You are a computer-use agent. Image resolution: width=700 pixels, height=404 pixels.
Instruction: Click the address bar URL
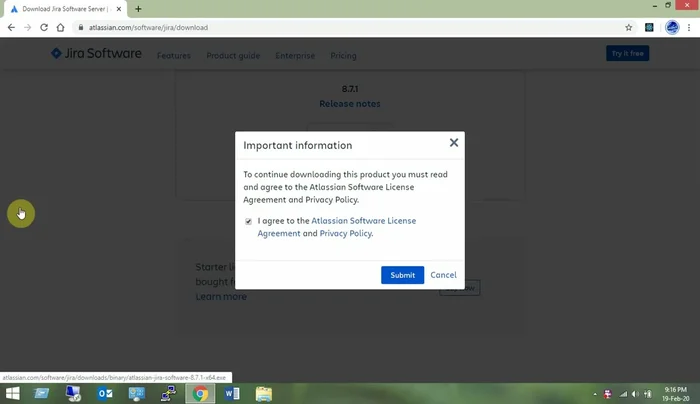tap(148, 27)
